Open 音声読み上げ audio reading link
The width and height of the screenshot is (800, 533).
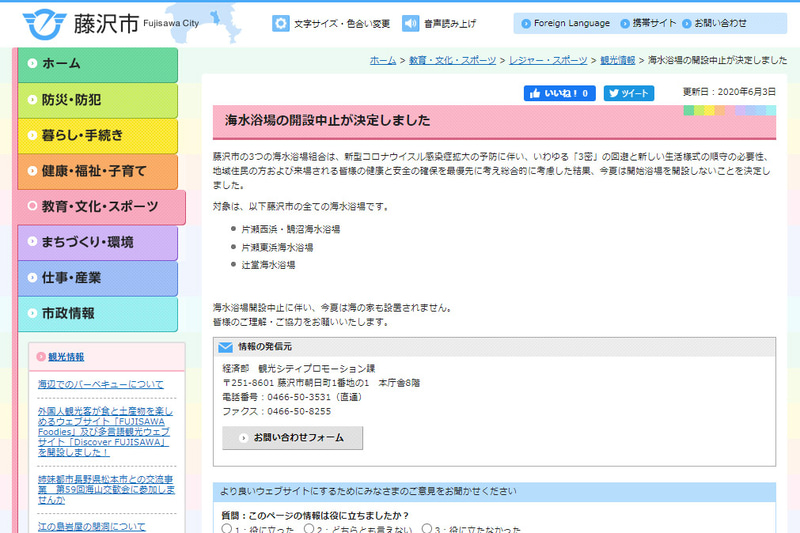click(450, 23)
